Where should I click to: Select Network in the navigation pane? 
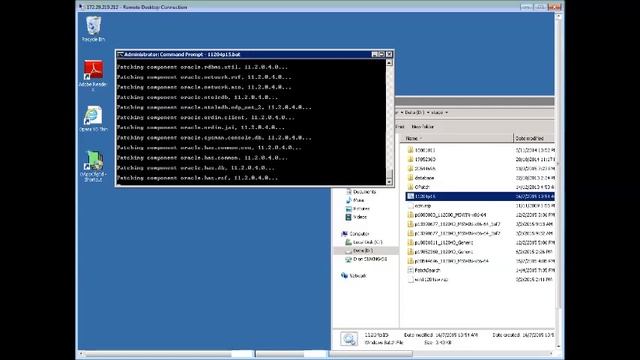pos(354,276)
